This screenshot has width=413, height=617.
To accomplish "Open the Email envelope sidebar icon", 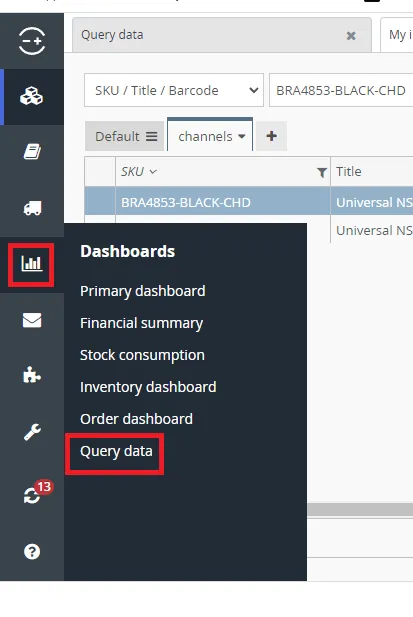I will pos(32,320).
